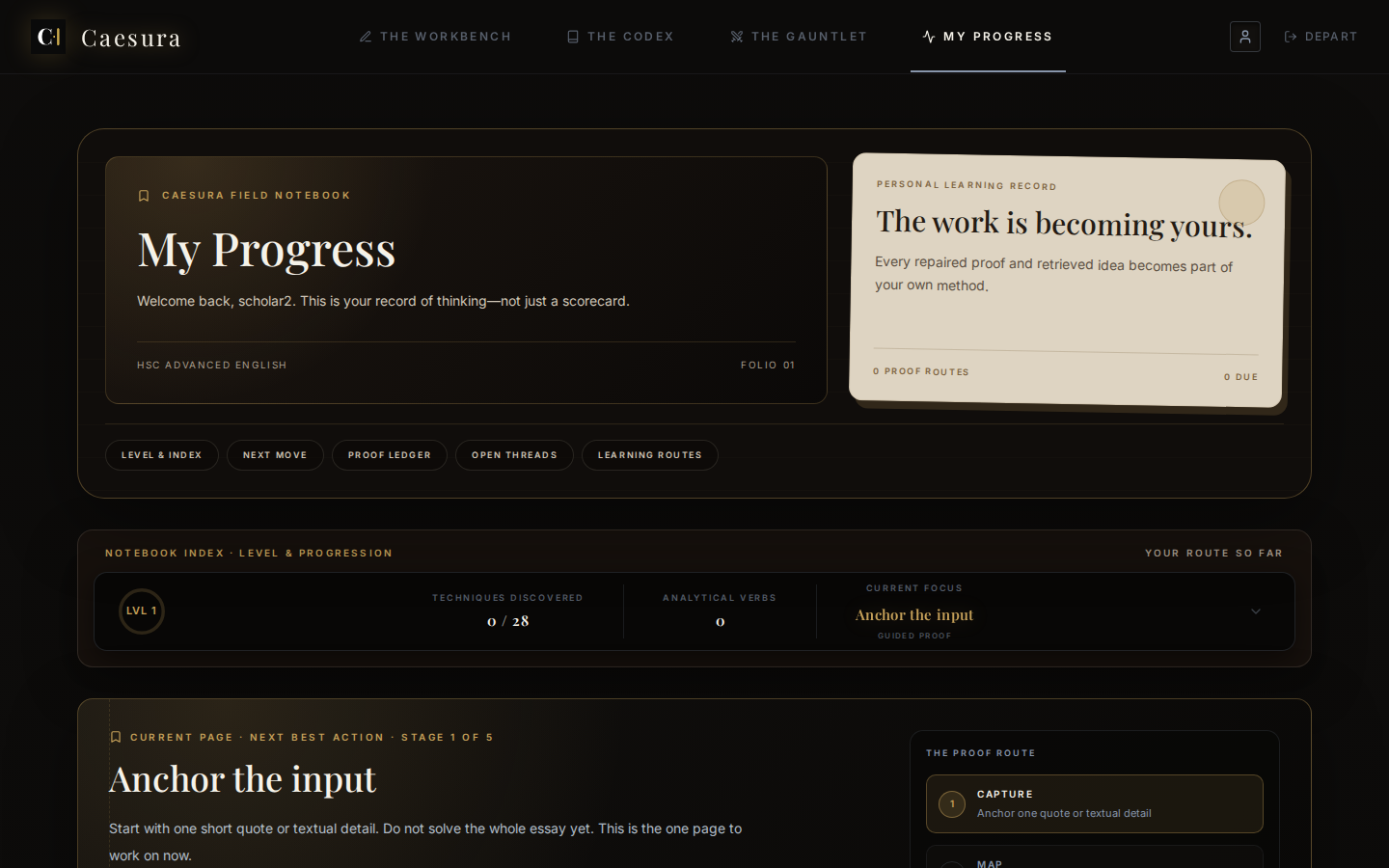Click the bookmark icon beside Caesura Field Notebook
This screenshot has width=1389, height=868.
[144, 196]
